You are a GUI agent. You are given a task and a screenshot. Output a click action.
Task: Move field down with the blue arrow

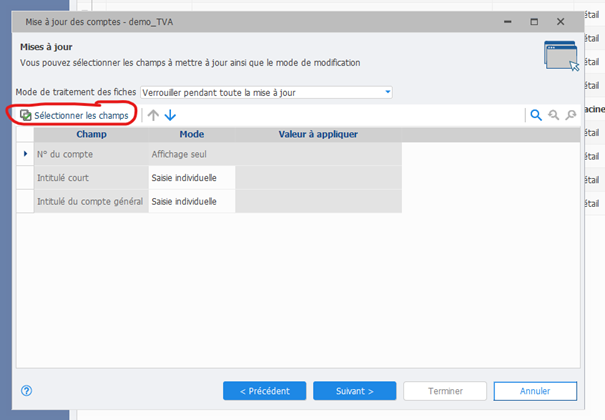170,115
